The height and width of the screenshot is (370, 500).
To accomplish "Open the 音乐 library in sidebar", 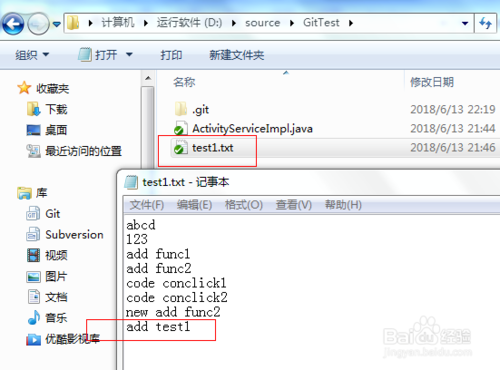I will tap(47, 318).
